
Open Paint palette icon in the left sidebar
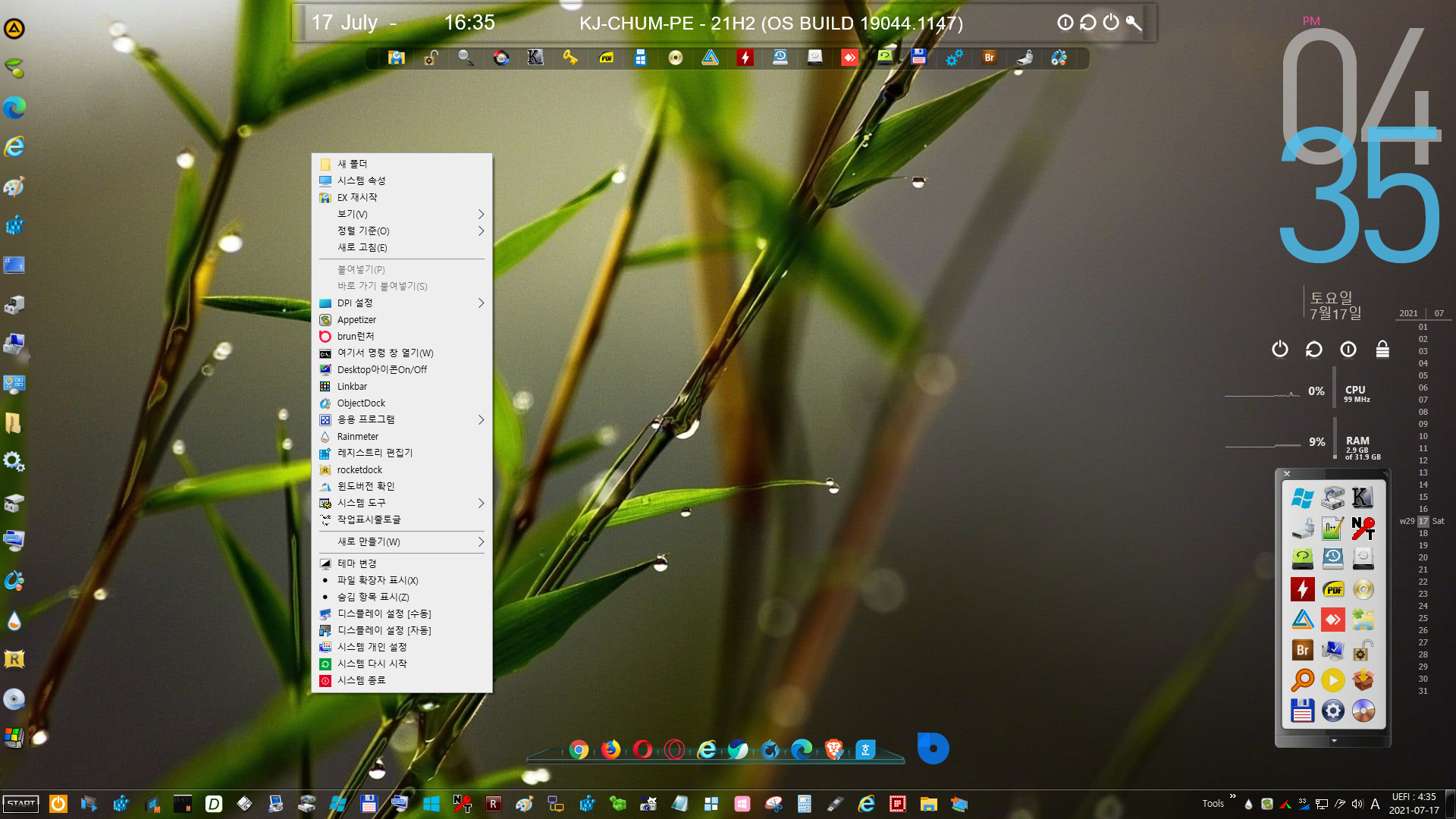click(14, 187)
